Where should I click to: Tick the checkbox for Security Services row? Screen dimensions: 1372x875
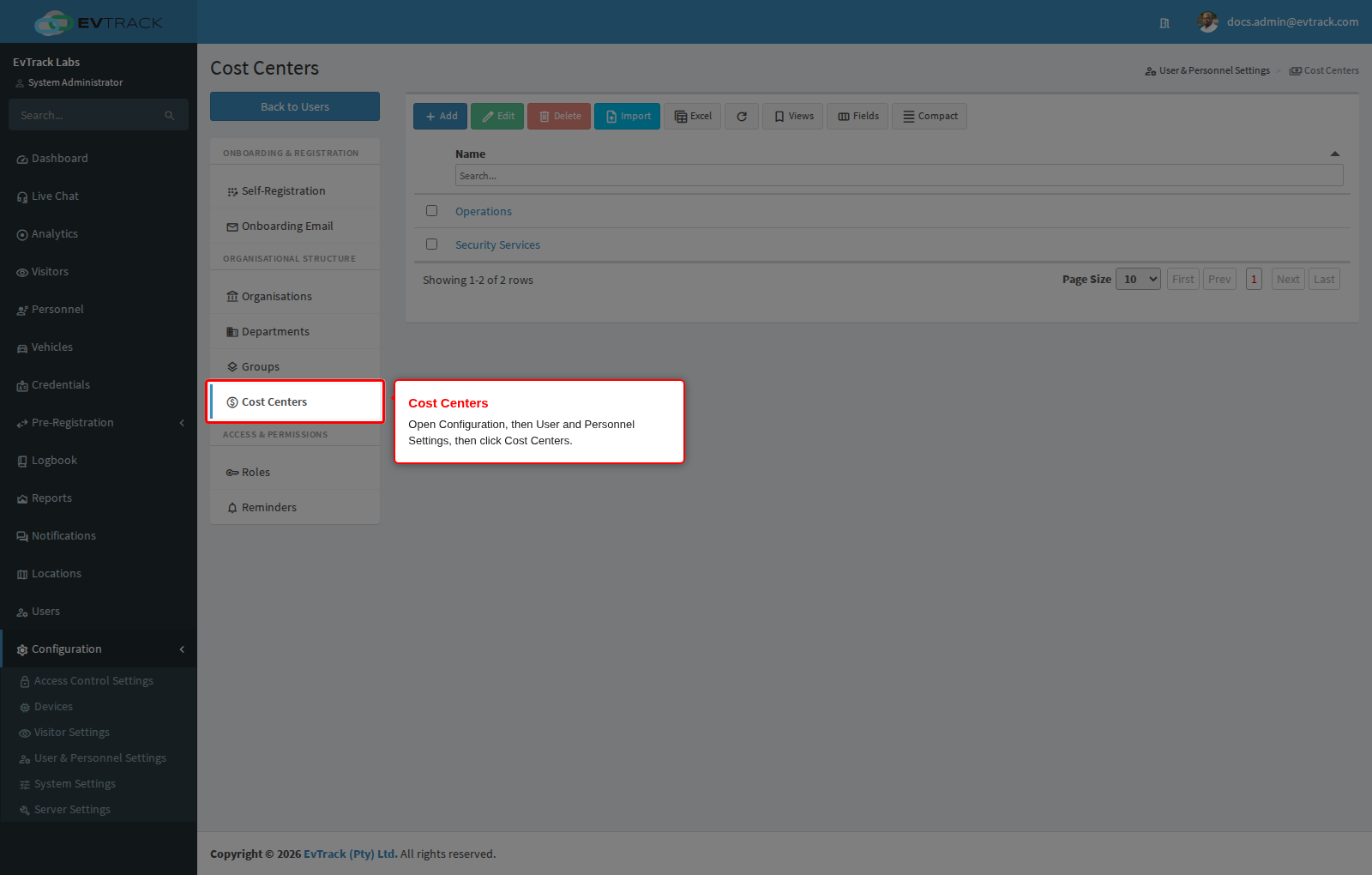point(432,244)
